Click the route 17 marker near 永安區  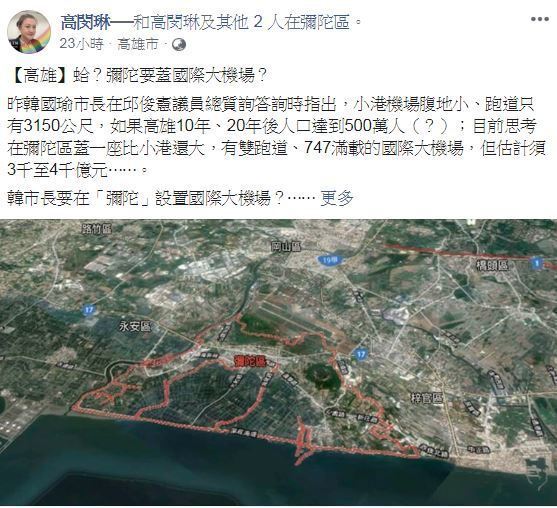click(x=89, y=310)
